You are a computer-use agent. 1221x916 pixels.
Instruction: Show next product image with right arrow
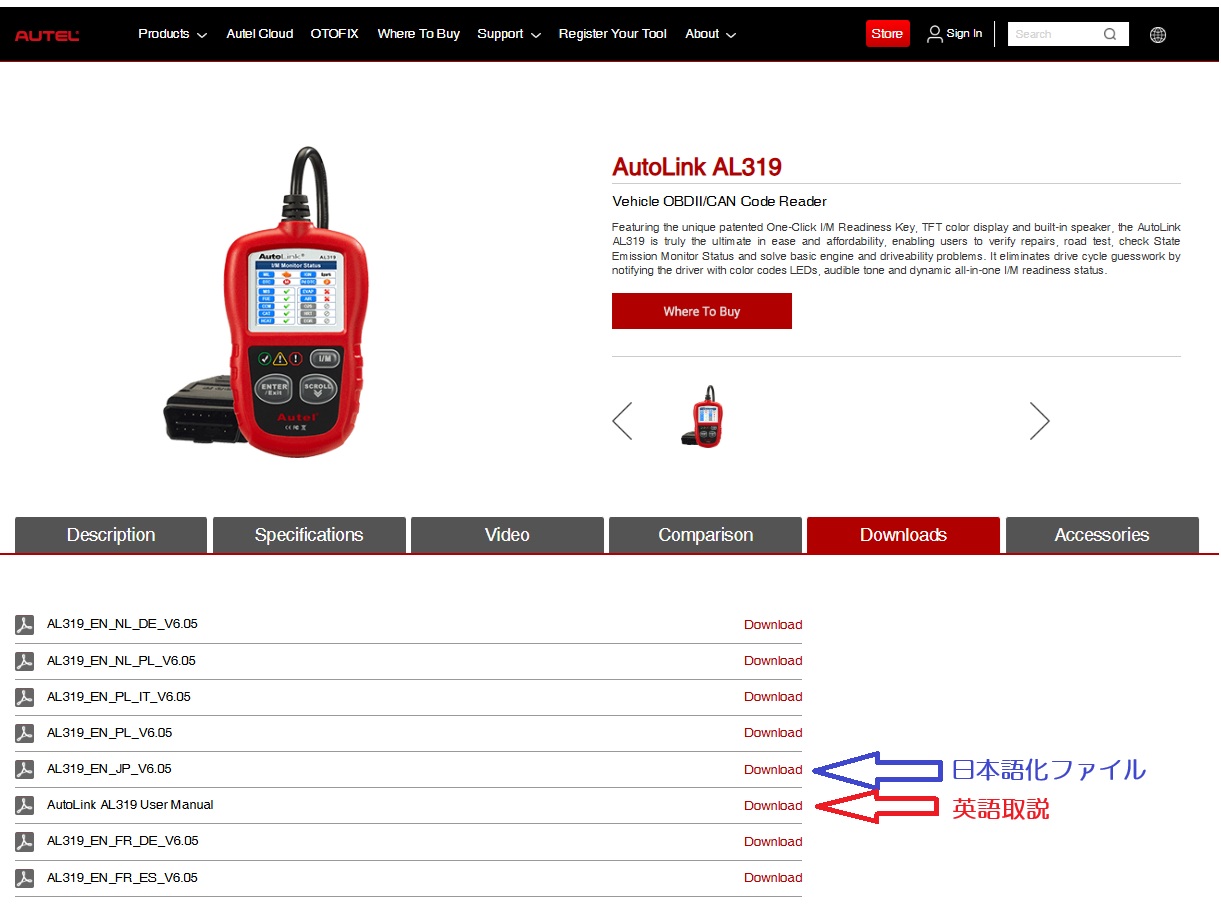[x=1039, y=421]
